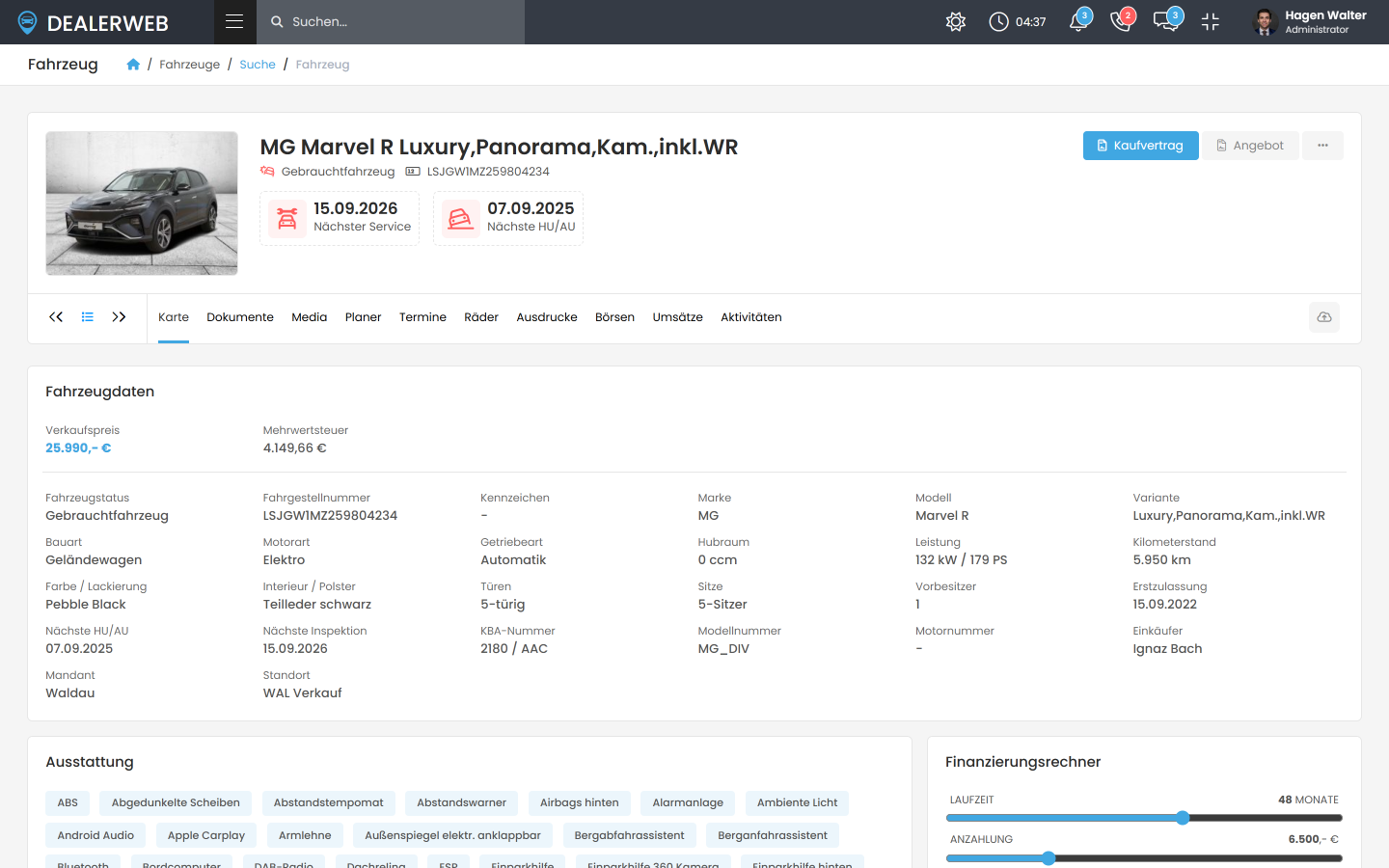Viewport: 1389px width, 868px height.
Task: Open the hamburger navigation menu
Action: pos(234,21)
